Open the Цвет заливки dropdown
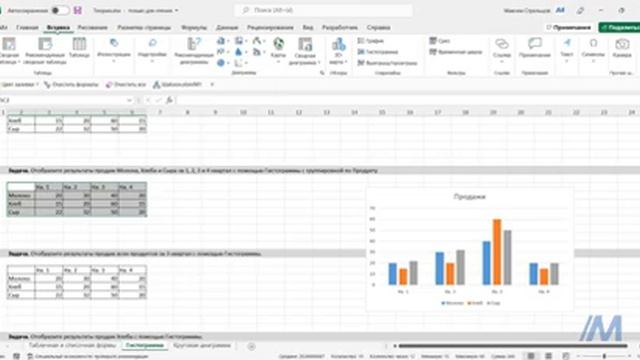The width and height of the screenshot is (640, 360). coord(20,84)
